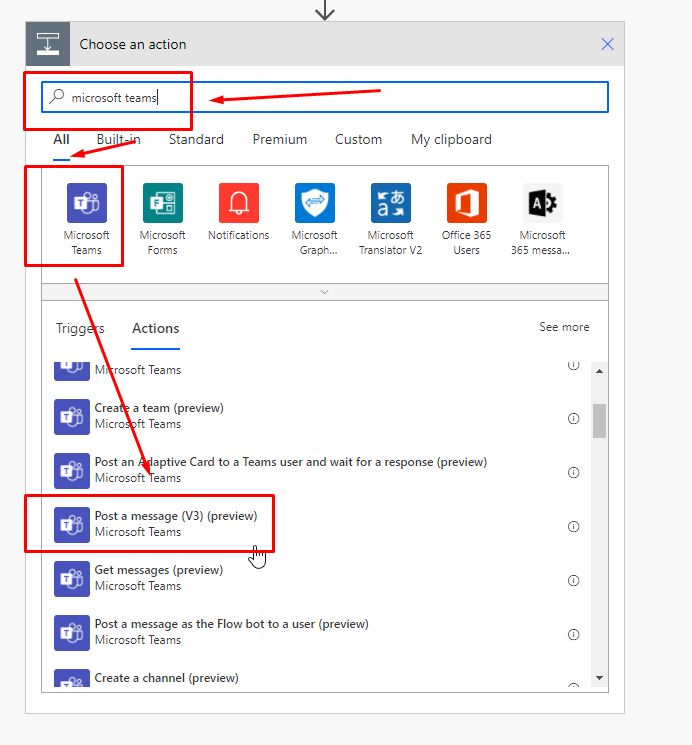The height and width of the screenshot is (745, 692).
Task: Click the search magnifier icon
Action: (x=57, y=96)
